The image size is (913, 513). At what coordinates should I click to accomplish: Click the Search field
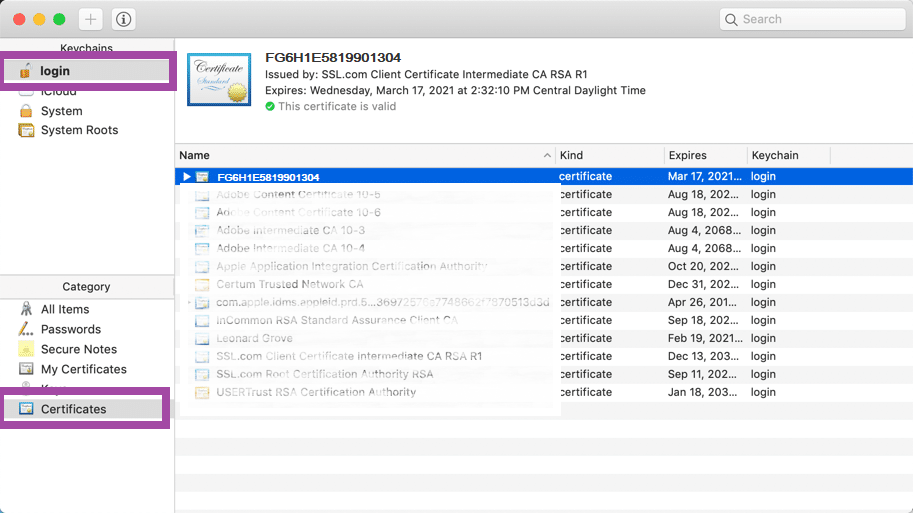point(812,19)
